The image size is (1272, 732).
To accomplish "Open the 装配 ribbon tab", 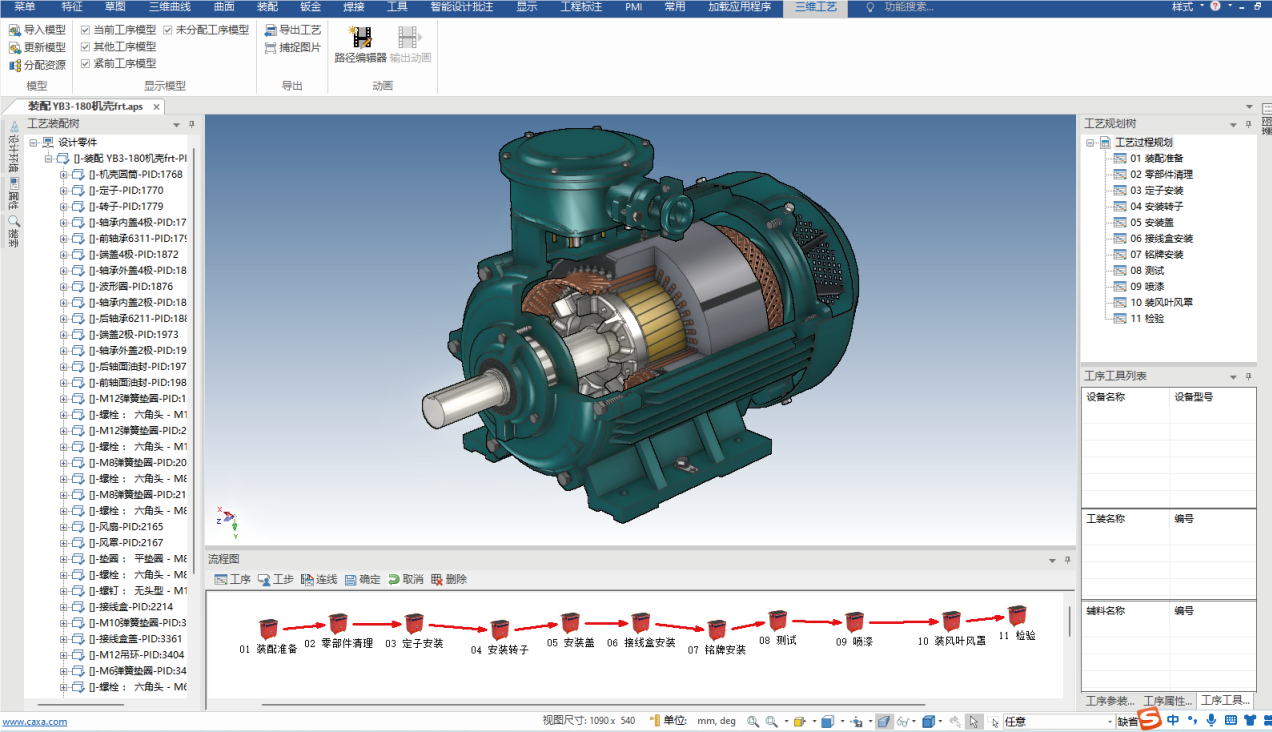I will [x=267, y=7].
